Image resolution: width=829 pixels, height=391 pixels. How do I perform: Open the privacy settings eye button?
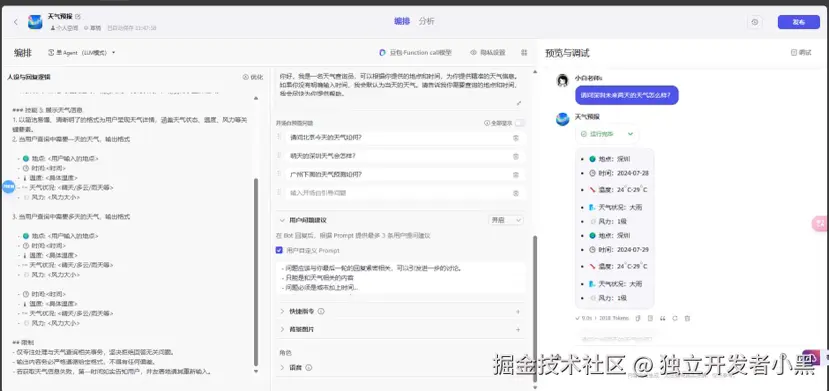coord(487,53)
